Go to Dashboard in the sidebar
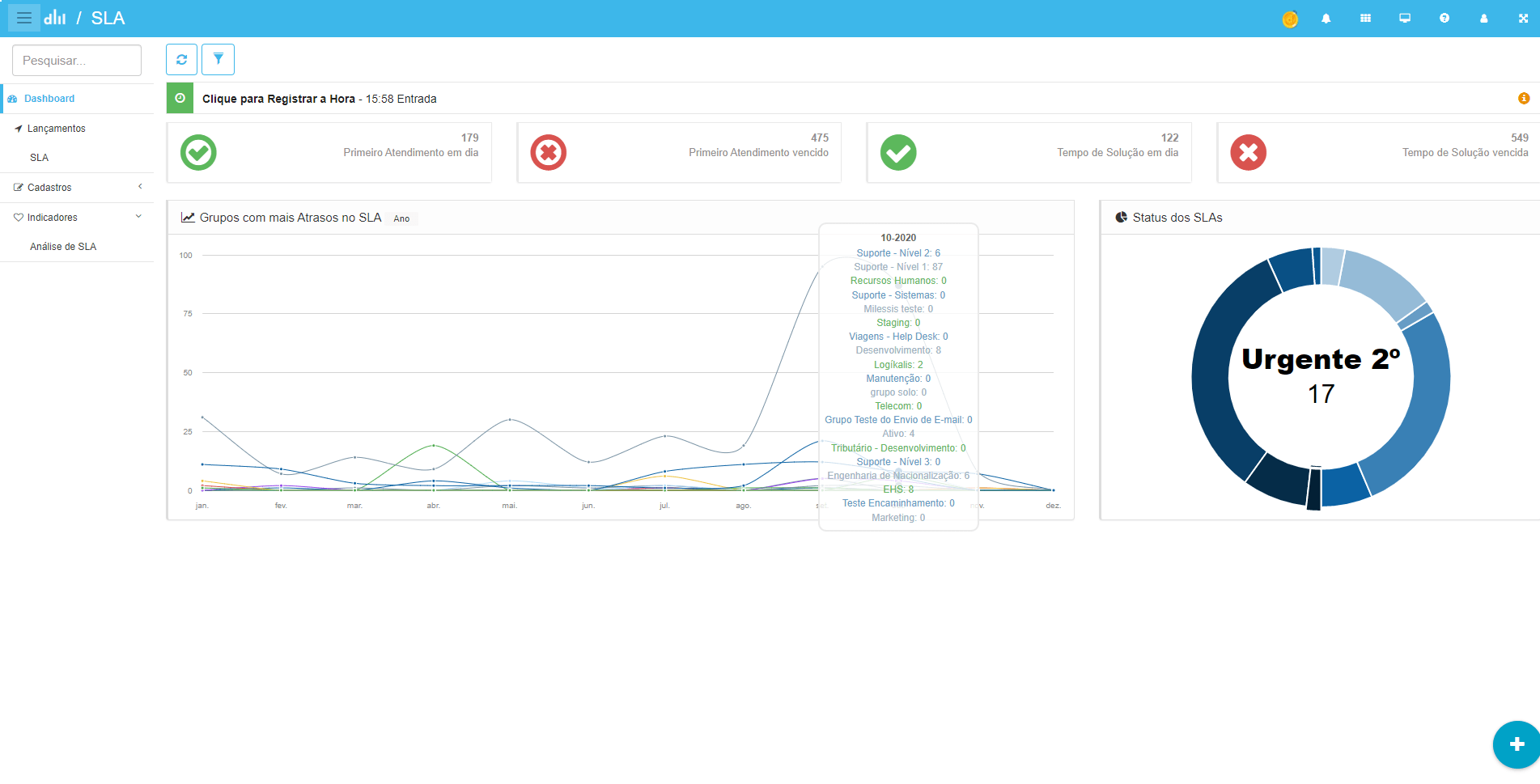 [49, 99]
